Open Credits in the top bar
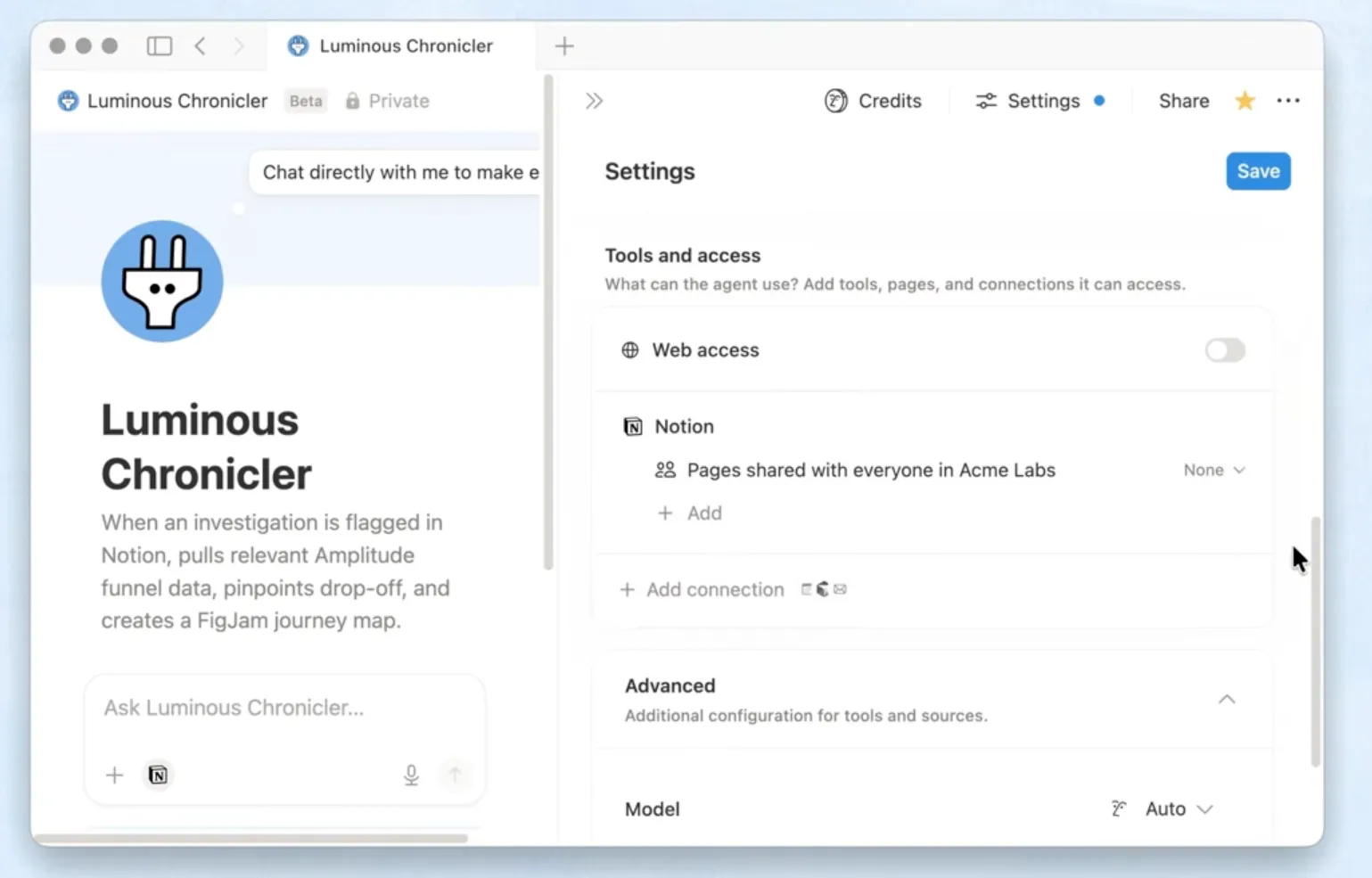Viewport: 1372px width, 878px height. (873, 101)
